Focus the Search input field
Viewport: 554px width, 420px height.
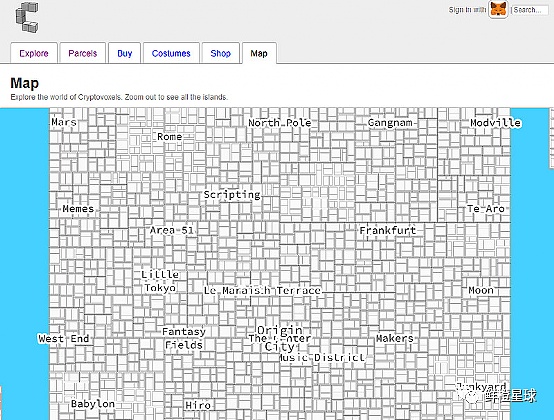[529, 10]
